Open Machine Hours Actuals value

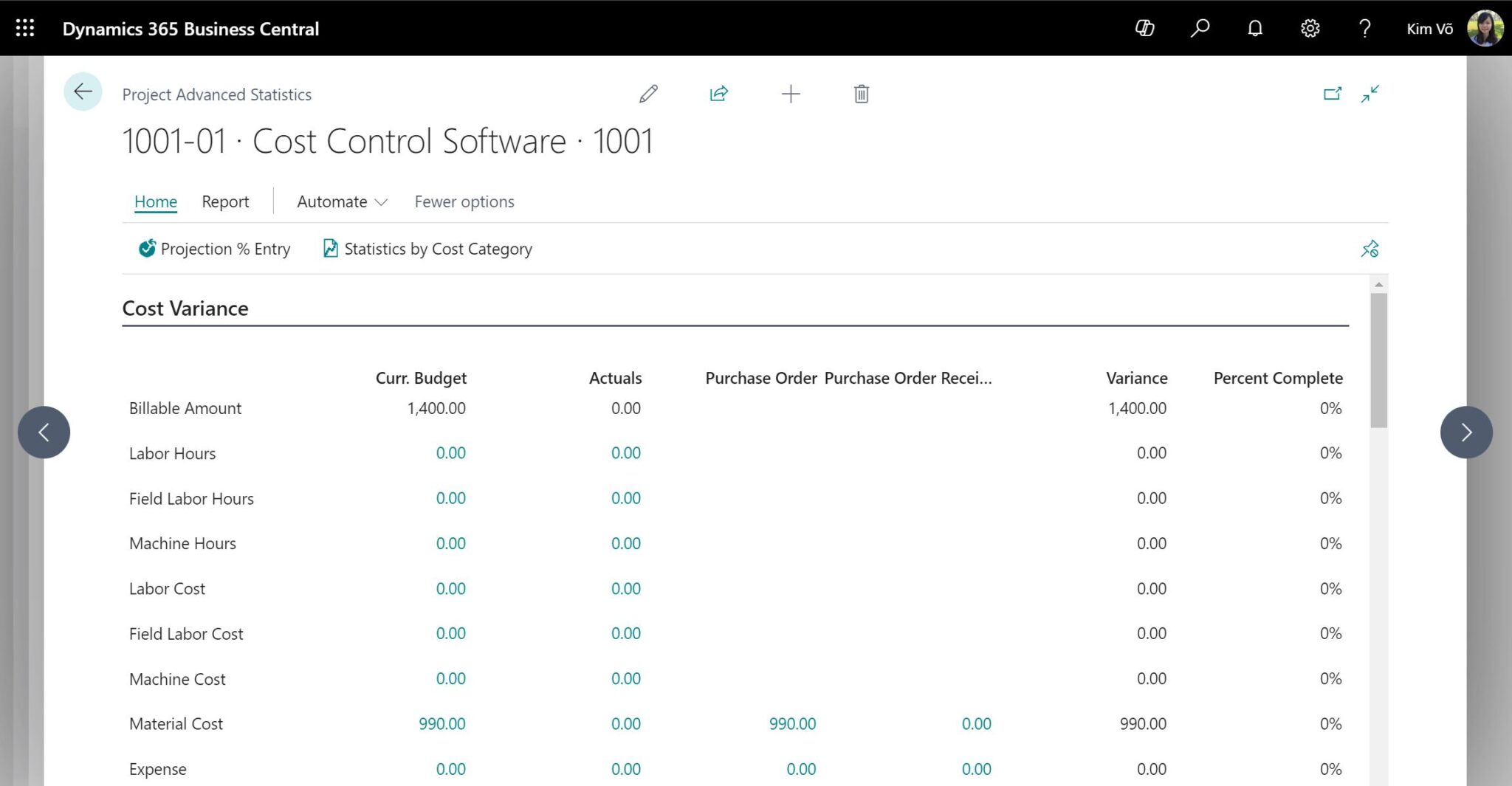point(625,543)
